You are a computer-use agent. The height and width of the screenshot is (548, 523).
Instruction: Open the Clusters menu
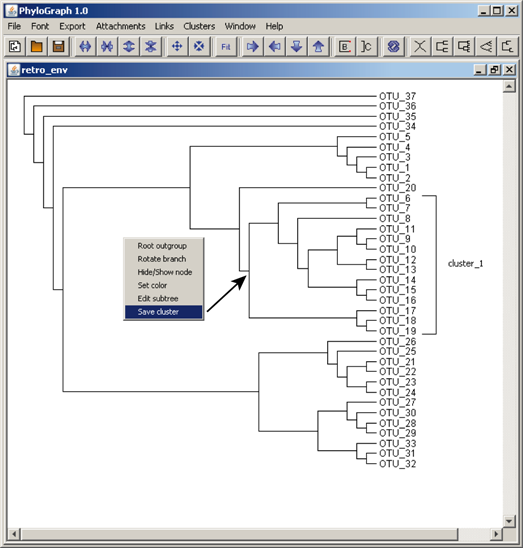pyautogui.click(x=199, y=26)
